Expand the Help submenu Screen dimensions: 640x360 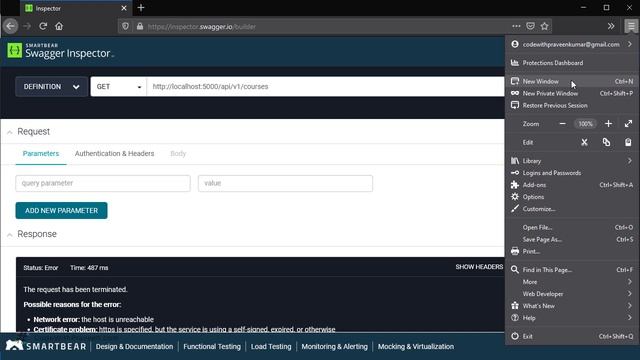(572, 318)
